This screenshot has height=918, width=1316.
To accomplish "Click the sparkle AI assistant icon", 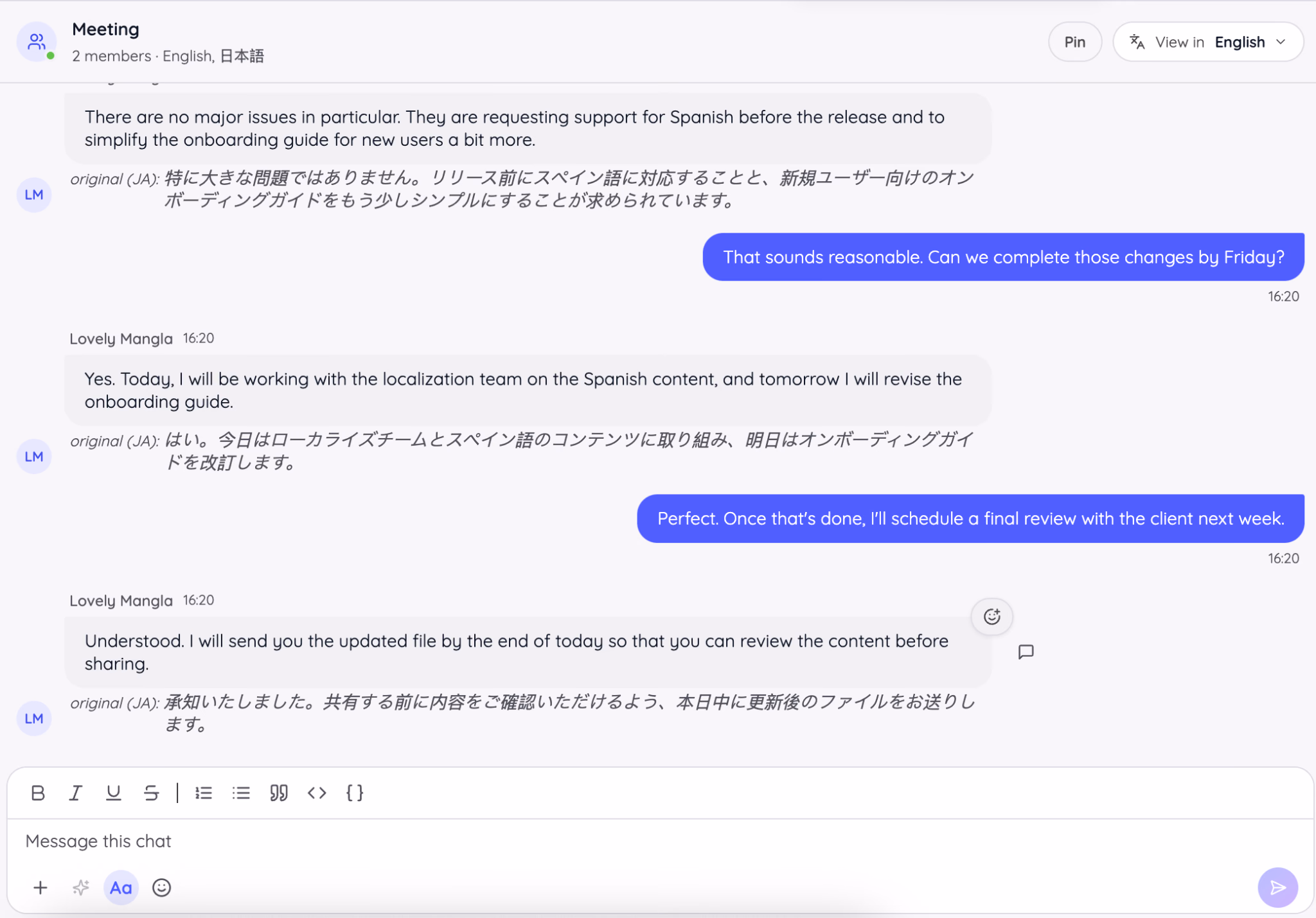I will pyautogui.click(x=81, y=888).
